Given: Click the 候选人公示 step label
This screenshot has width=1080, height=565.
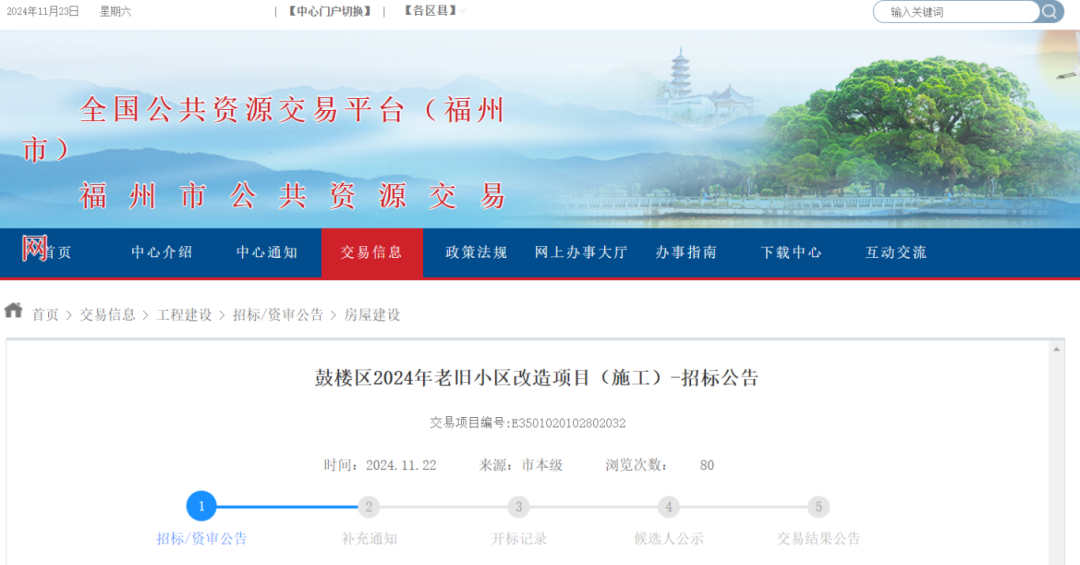Looking at the screenshot, I should [x=669, y=539].
